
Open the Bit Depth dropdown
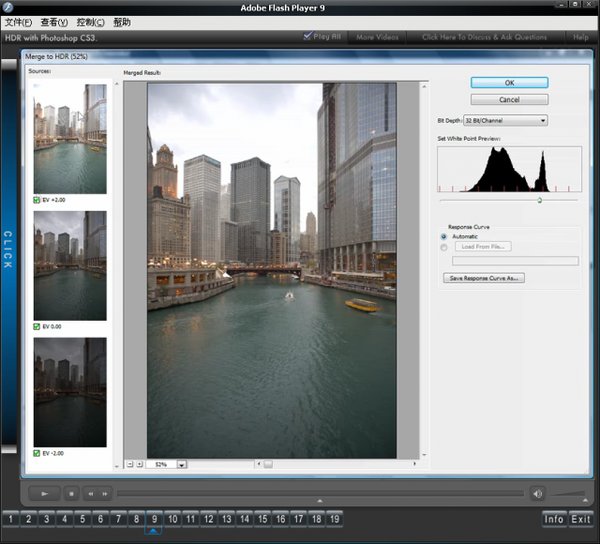pyautogui.click(x=505, y=120)
